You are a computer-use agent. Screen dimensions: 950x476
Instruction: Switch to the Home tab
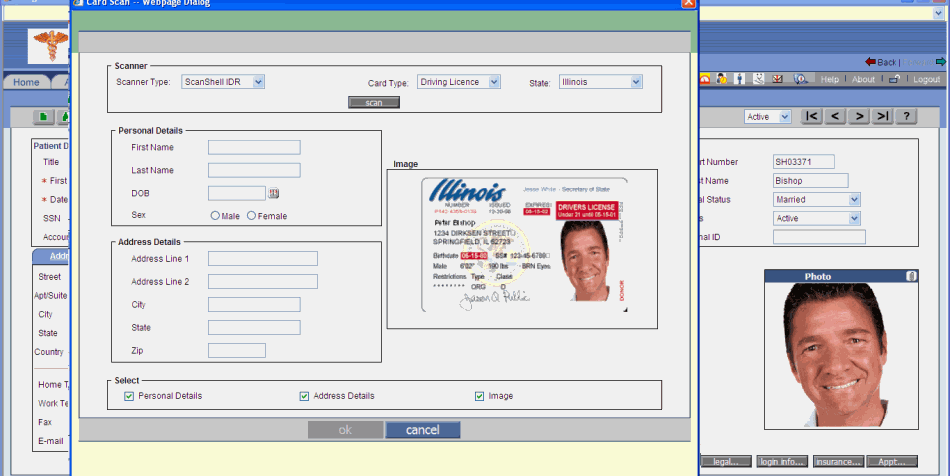27,82
